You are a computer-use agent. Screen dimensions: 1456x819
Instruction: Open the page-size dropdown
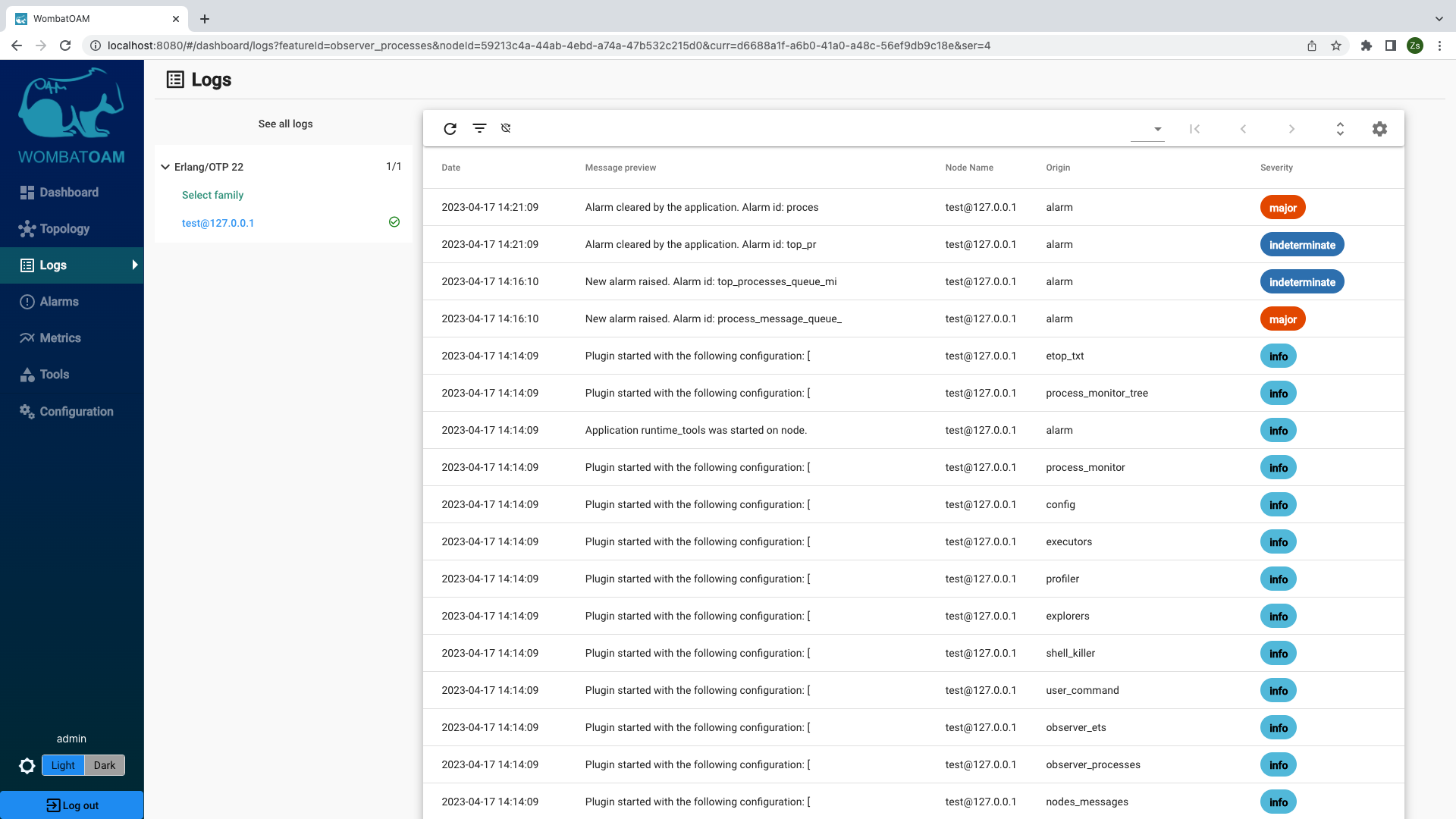[x=1147, y=129]
